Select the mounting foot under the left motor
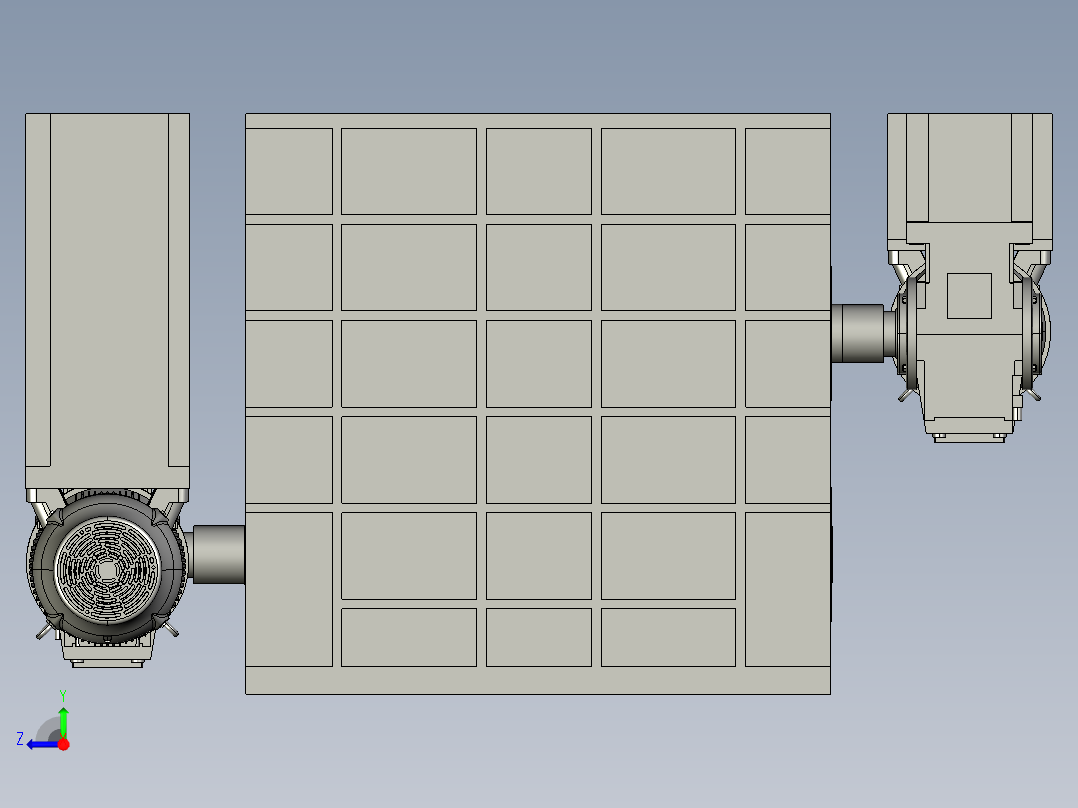This screenshot has width=1078, height=808. tap(107, 663)
